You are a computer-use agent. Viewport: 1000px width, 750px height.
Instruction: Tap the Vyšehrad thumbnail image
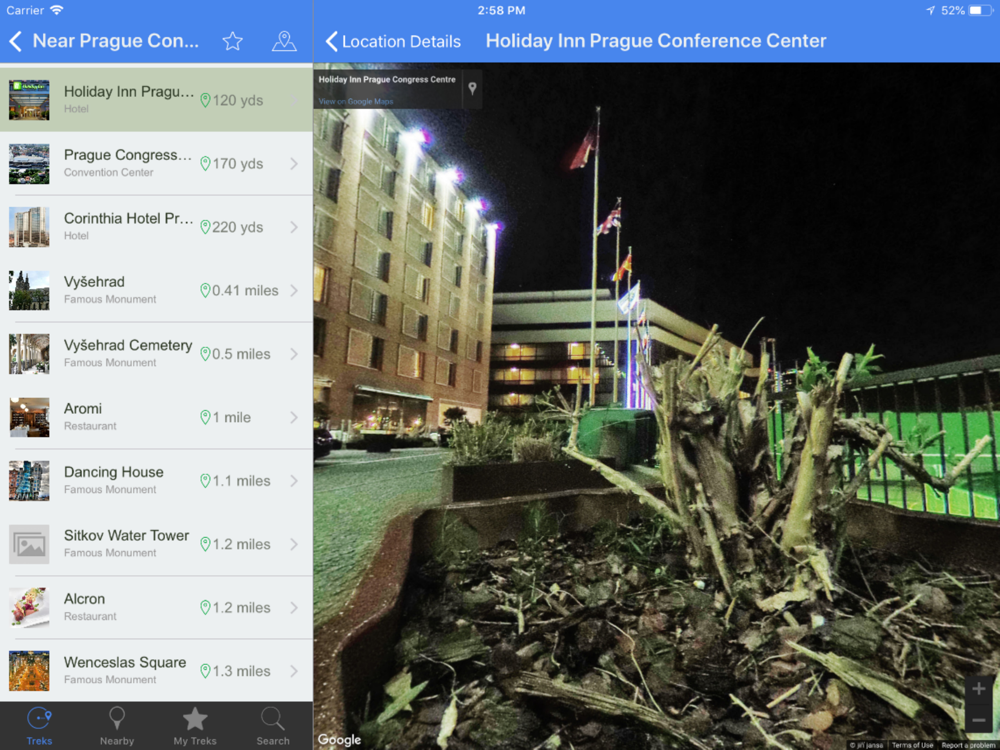(29, 291)
